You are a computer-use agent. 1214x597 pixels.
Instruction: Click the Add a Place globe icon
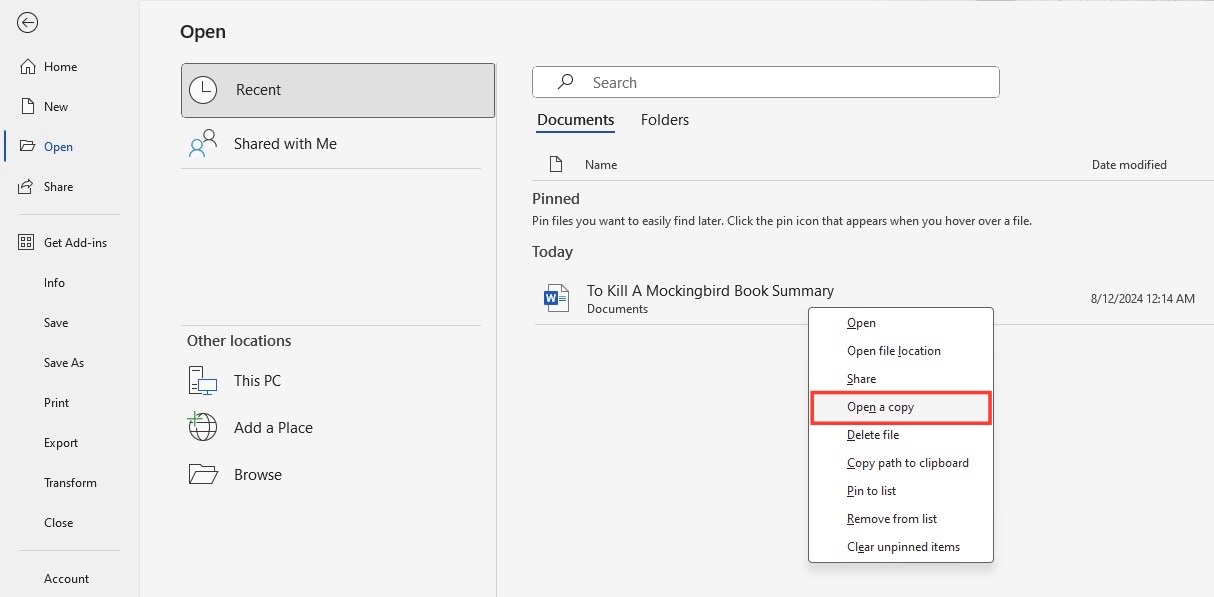[203, 428]
